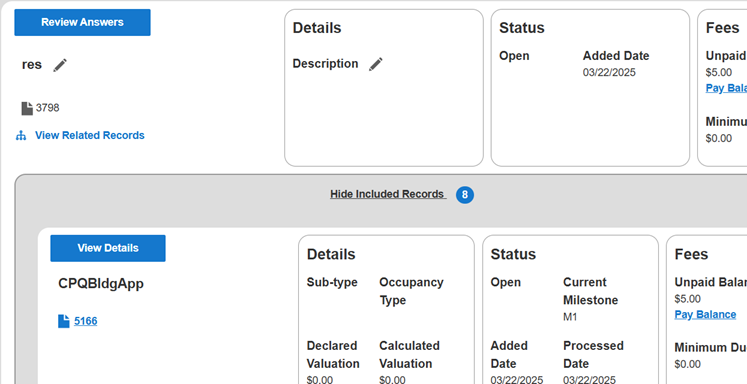Open View Related Records link

coord(90,135)
